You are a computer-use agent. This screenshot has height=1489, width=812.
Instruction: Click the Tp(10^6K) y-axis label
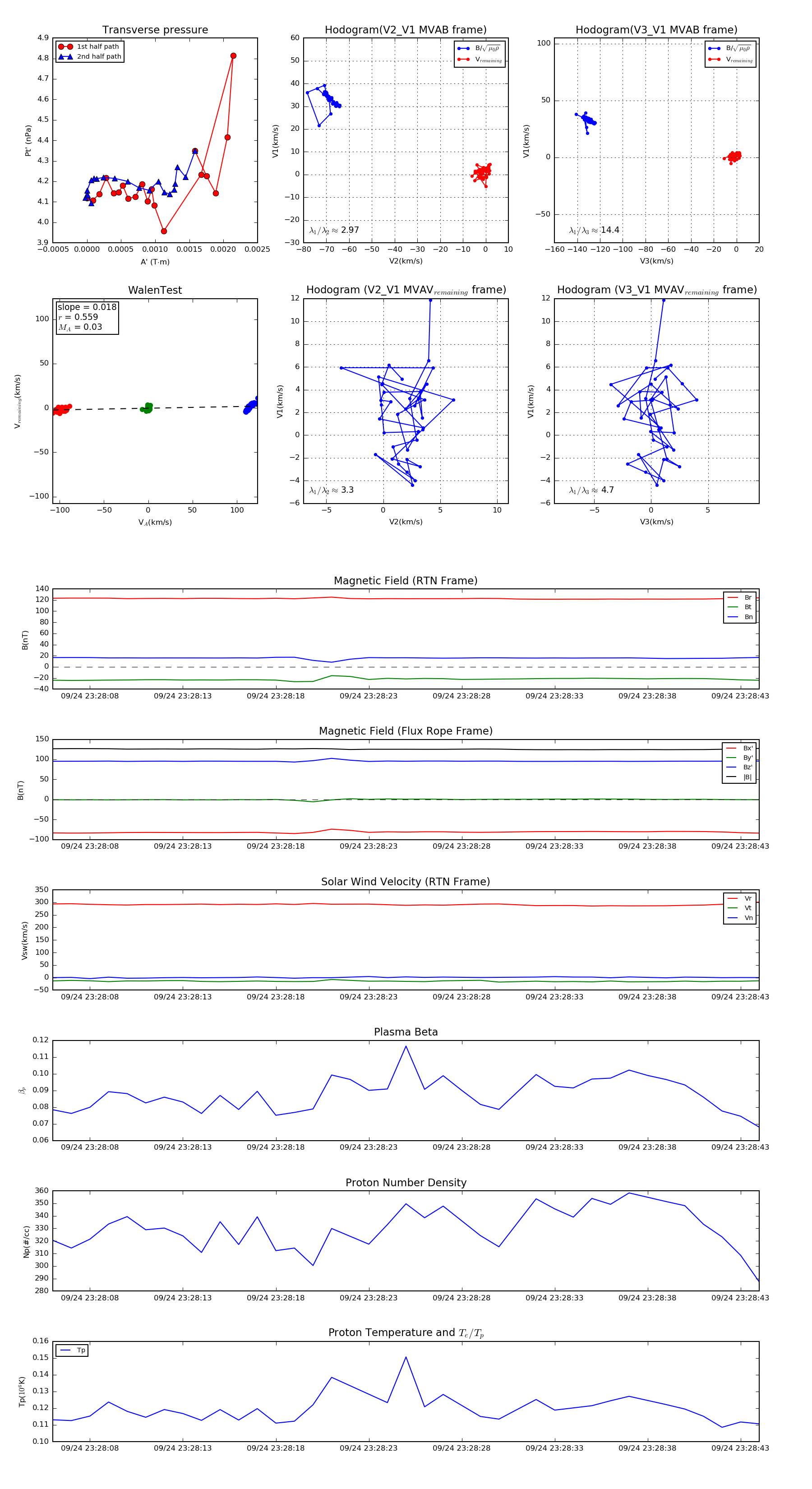click(22, 1392)
